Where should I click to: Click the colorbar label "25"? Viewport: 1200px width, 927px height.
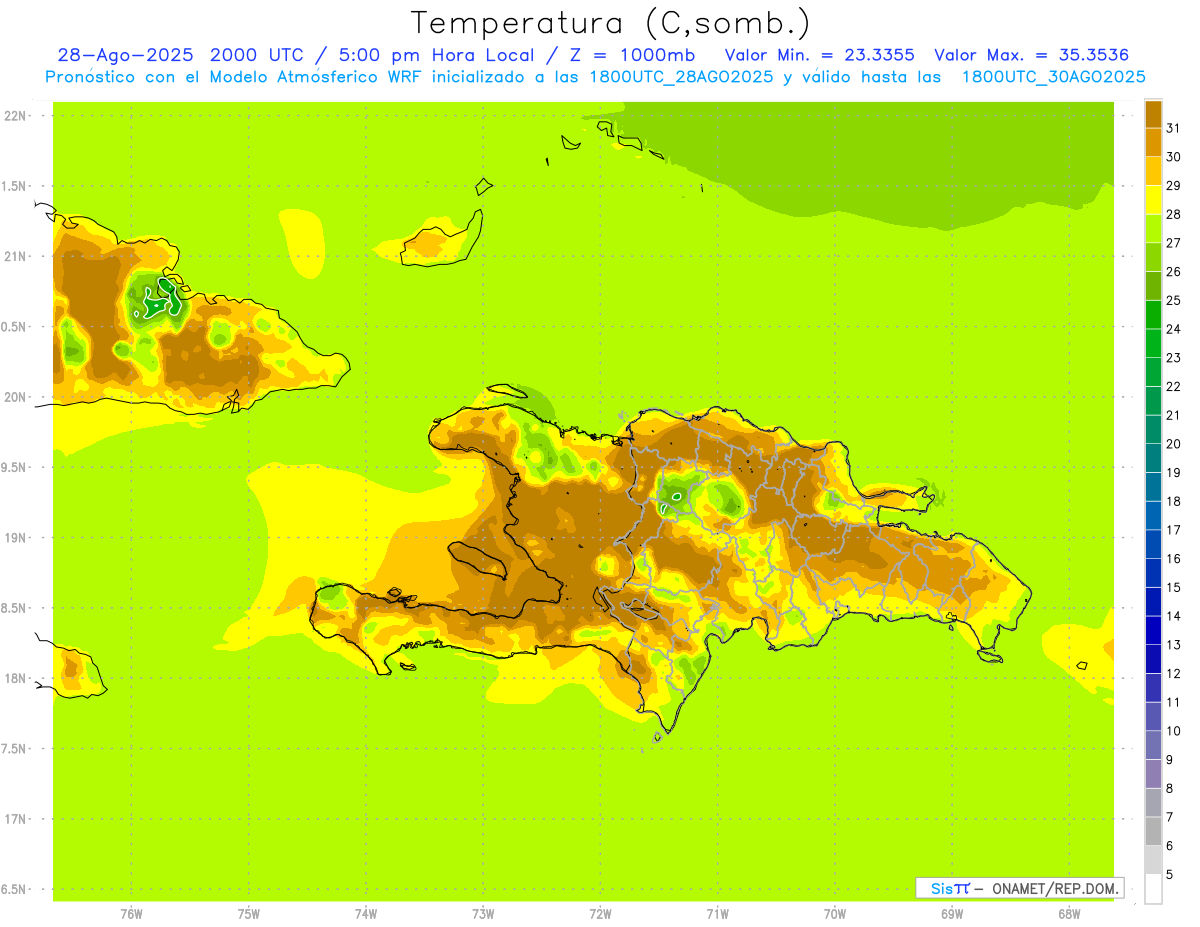pyautogui.click(x=1173, y=300)
